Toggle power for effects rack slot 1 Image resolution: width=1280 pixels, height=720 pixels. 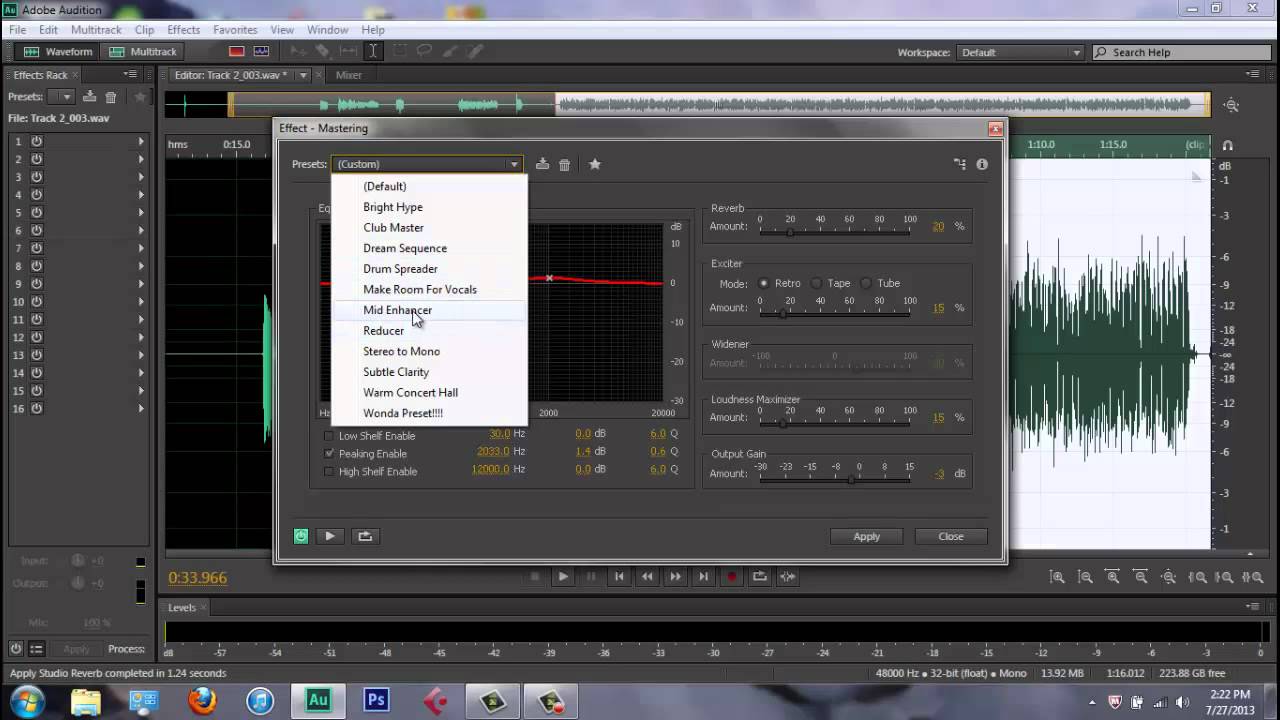(x=37, y=141)
